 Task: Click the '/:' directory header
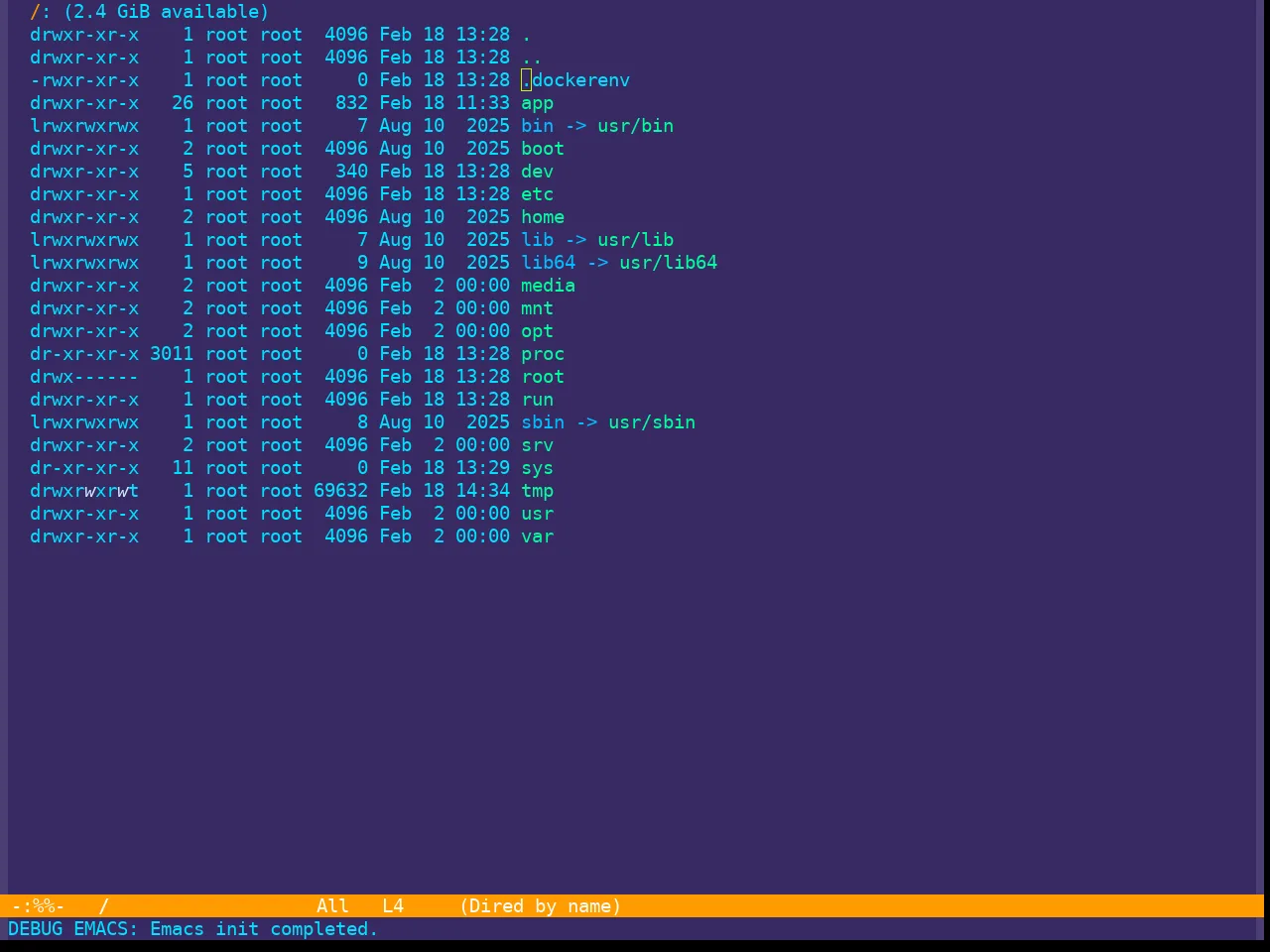coord(41,12)
